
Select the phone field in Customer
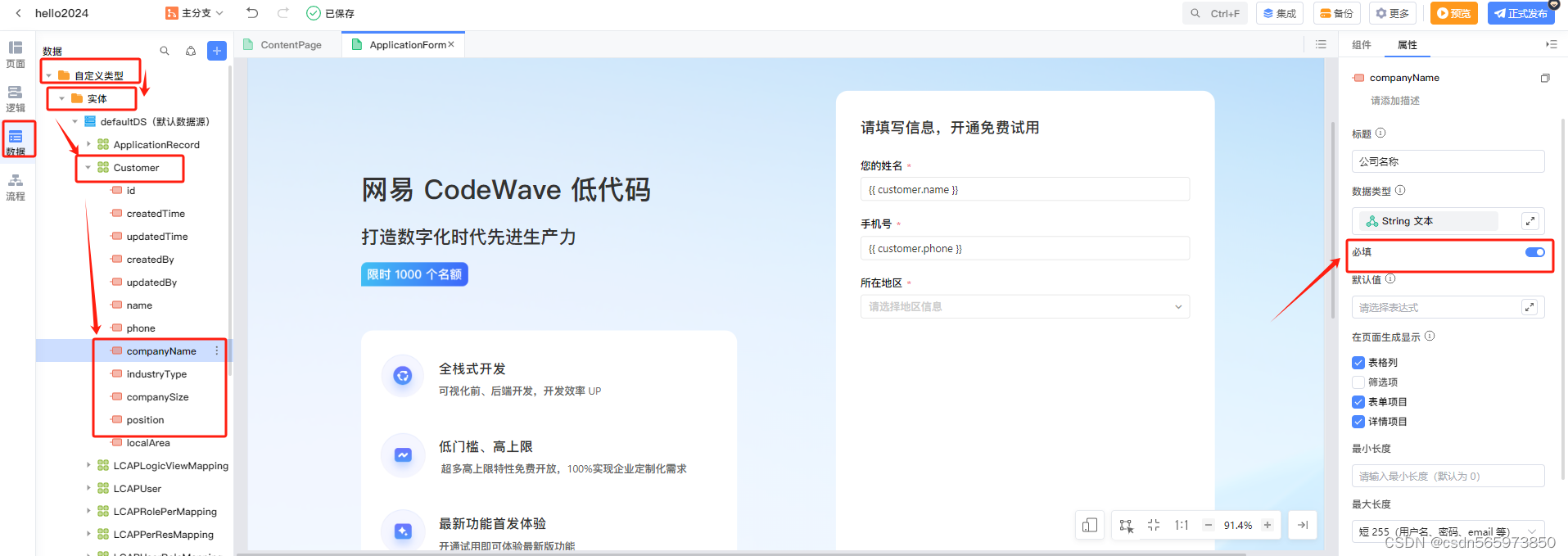[x=141, y=328]
